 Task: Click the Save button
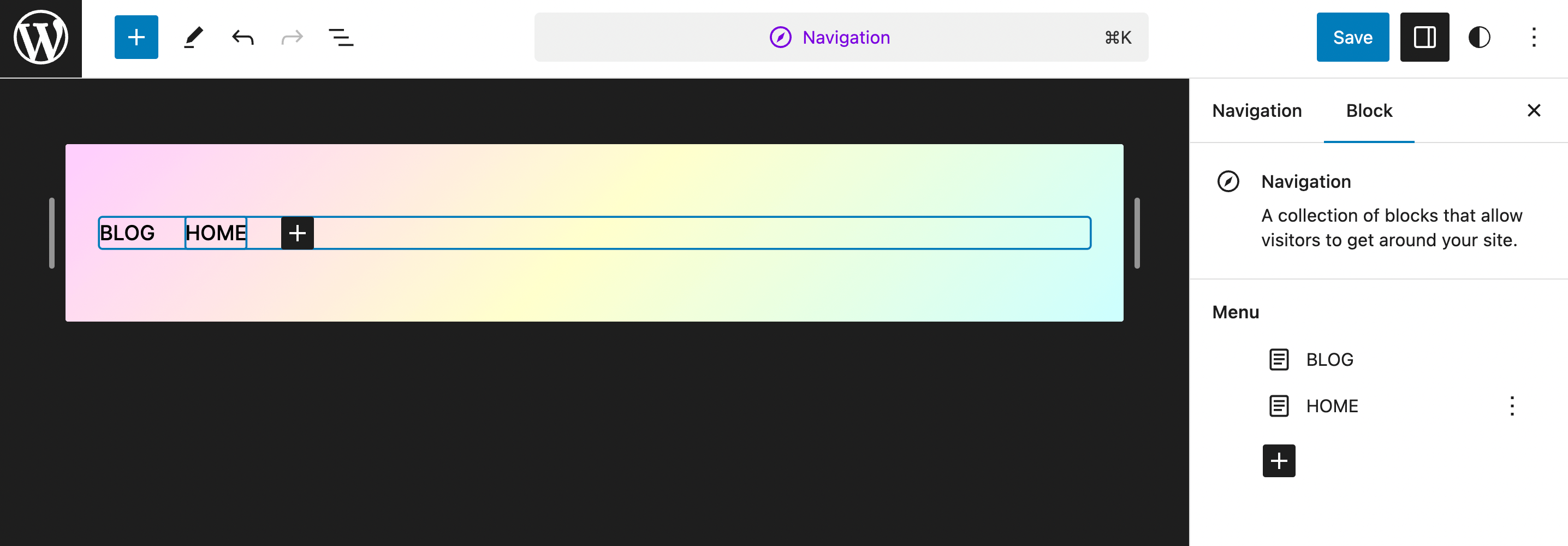click(x=1352, y=37)
